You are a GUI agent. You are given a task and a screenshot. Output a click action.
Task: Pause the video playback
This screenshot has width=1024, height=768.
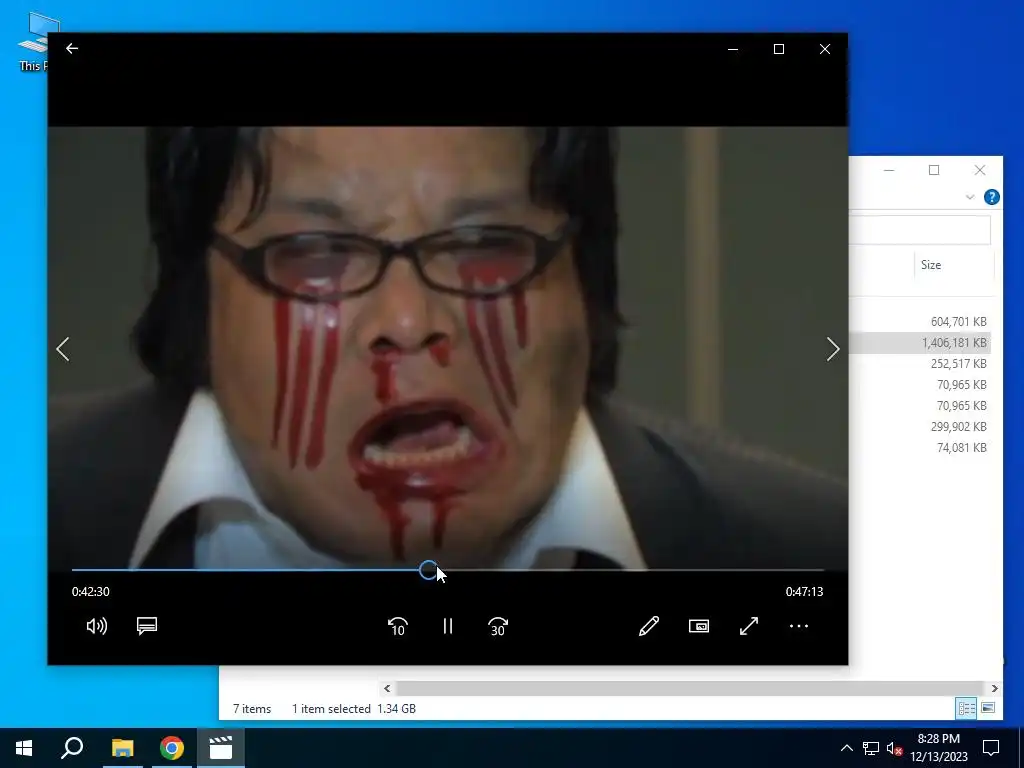[x=447, y=626]
